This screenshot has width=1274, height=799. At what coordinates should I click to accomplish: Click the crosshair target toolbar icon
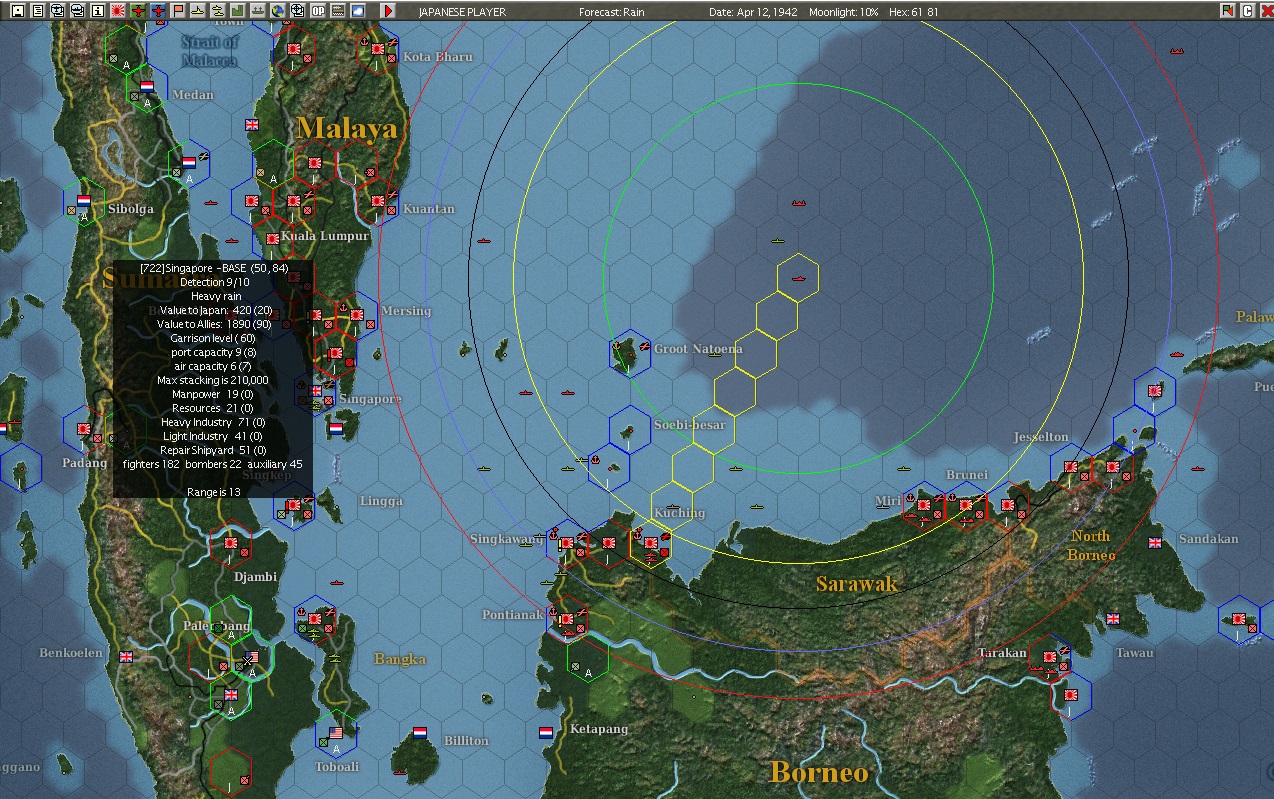297,11
